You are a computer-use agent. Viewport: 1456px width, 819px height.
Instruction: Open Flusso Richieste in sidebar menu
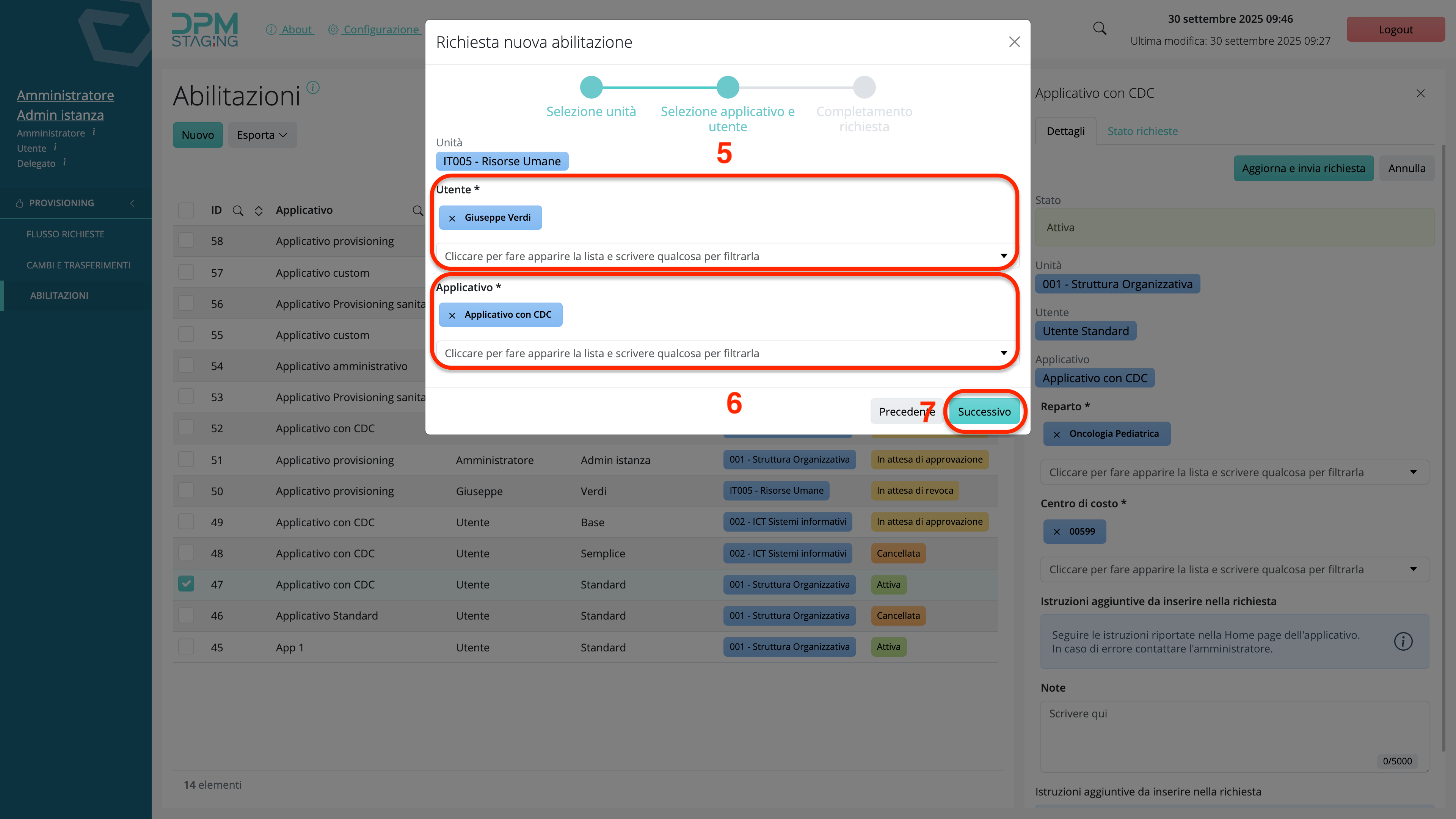click(66, 234)
